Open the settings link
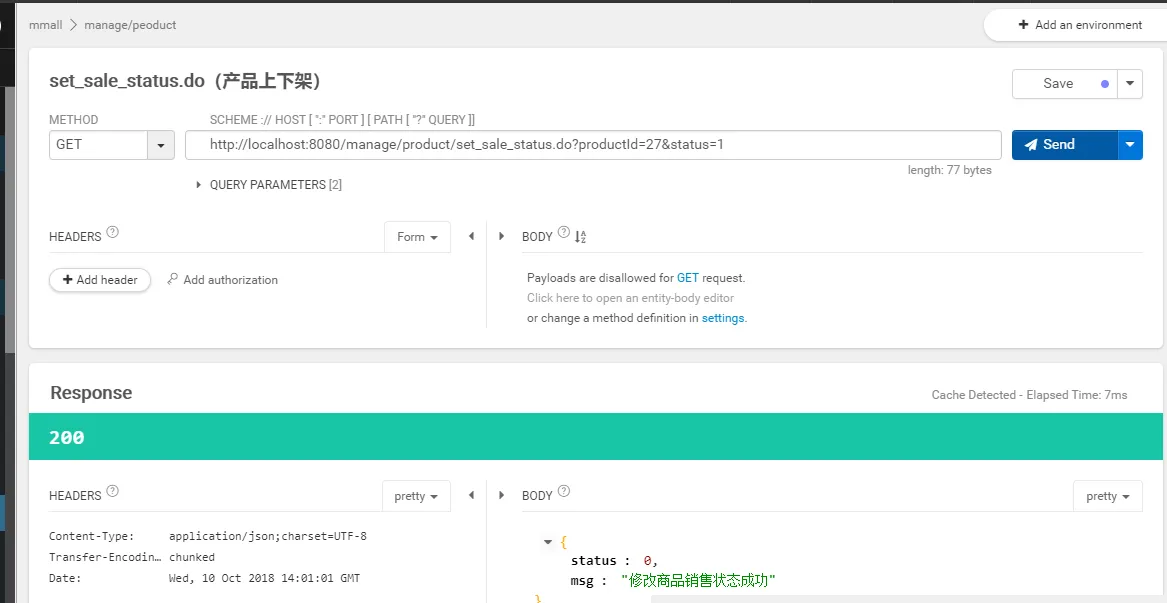 pyautogui.click(x=723, y=318)
